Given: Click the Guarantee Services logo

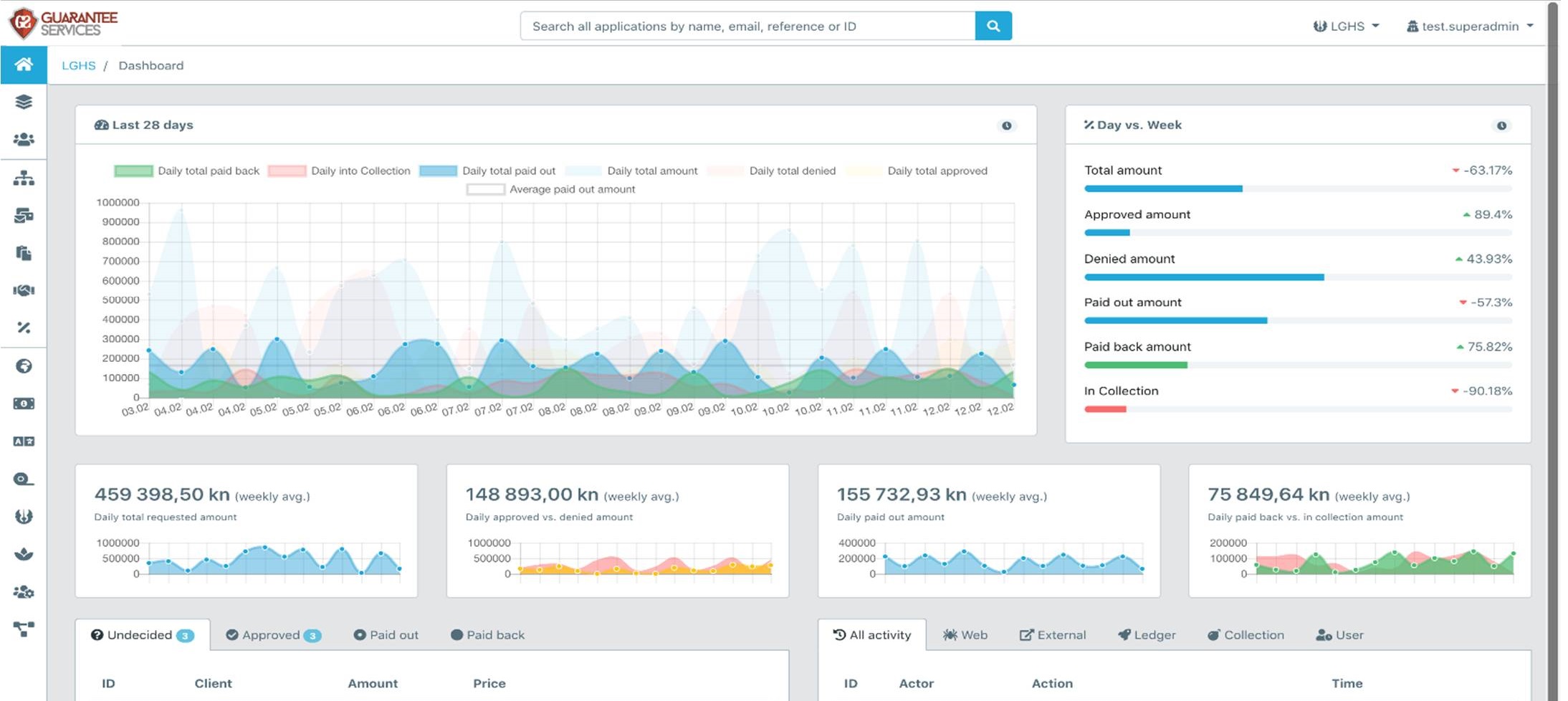Looking at the screenshot, I should (x=63, y=24).
